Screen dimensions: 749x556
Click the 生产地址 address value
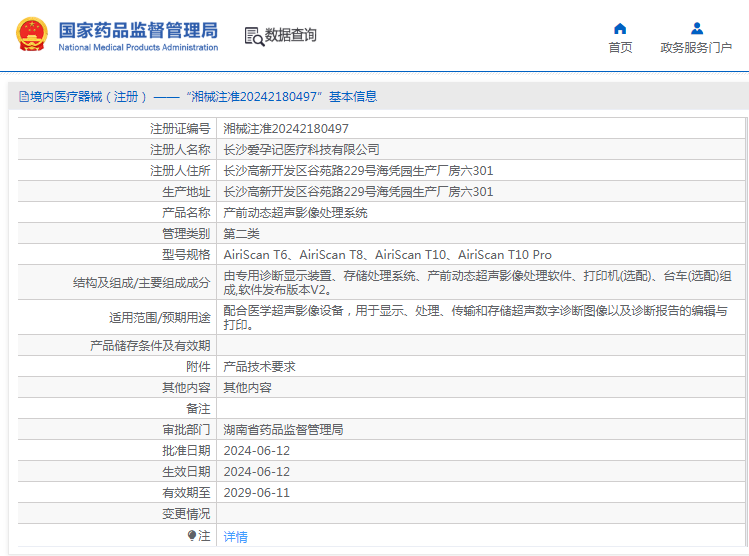click(x=358, y=192)
